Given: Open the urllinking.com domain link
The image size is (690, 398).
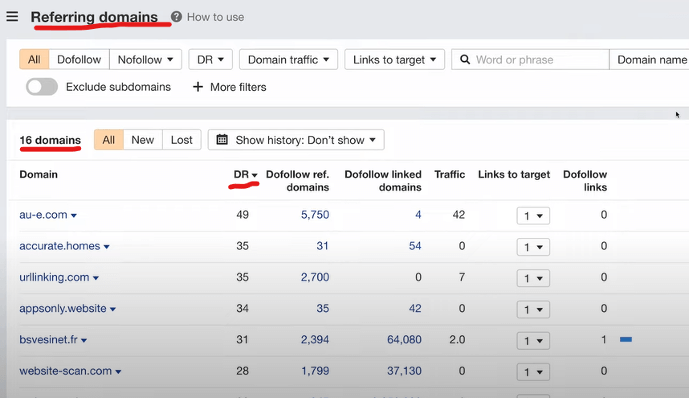Looking at the screenshot, I should click(x=54, y=277).
